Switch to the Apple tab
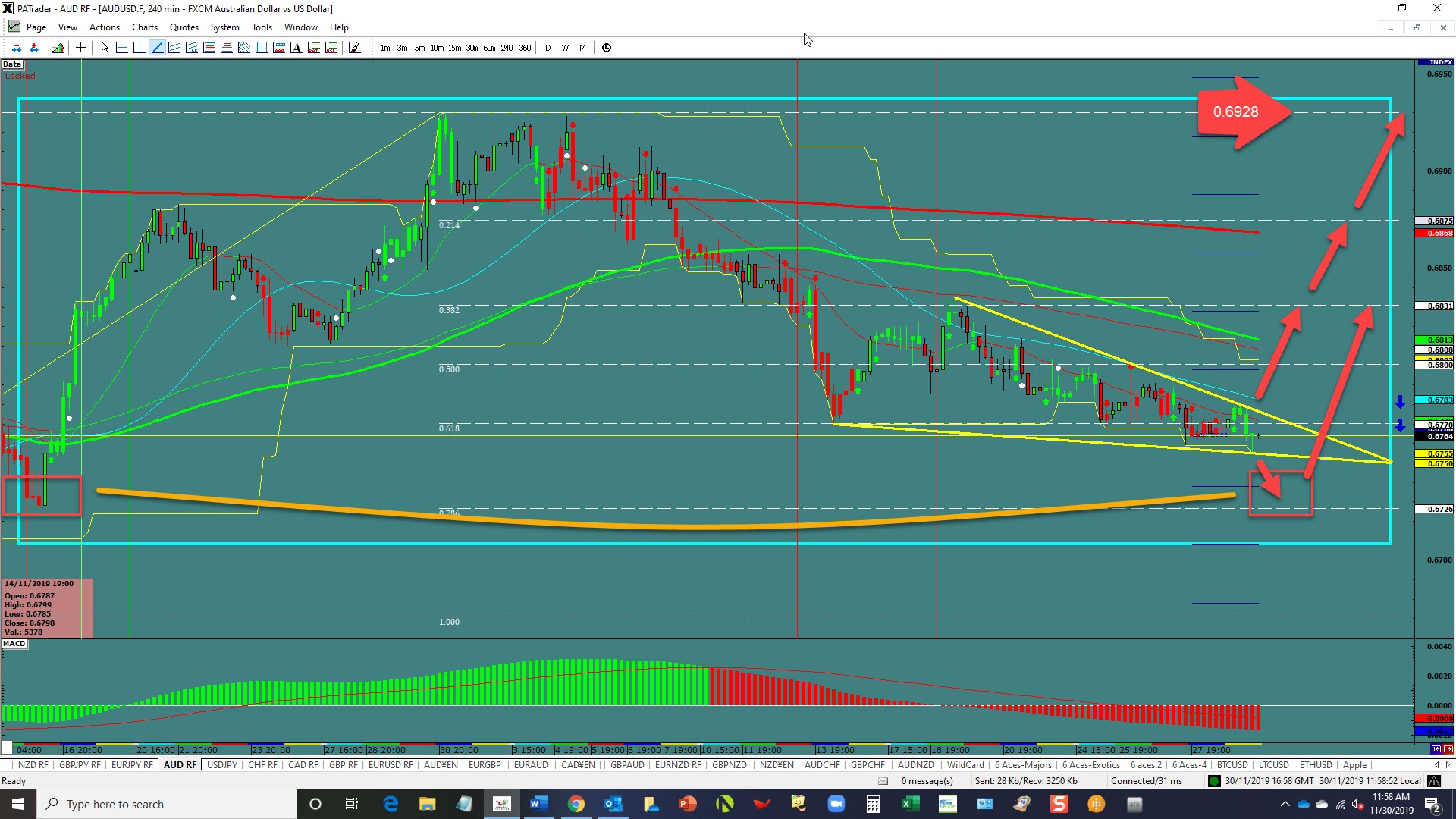Image resolution: width=1456 pixels, height=819 pixels. [x=1354, y=765]
